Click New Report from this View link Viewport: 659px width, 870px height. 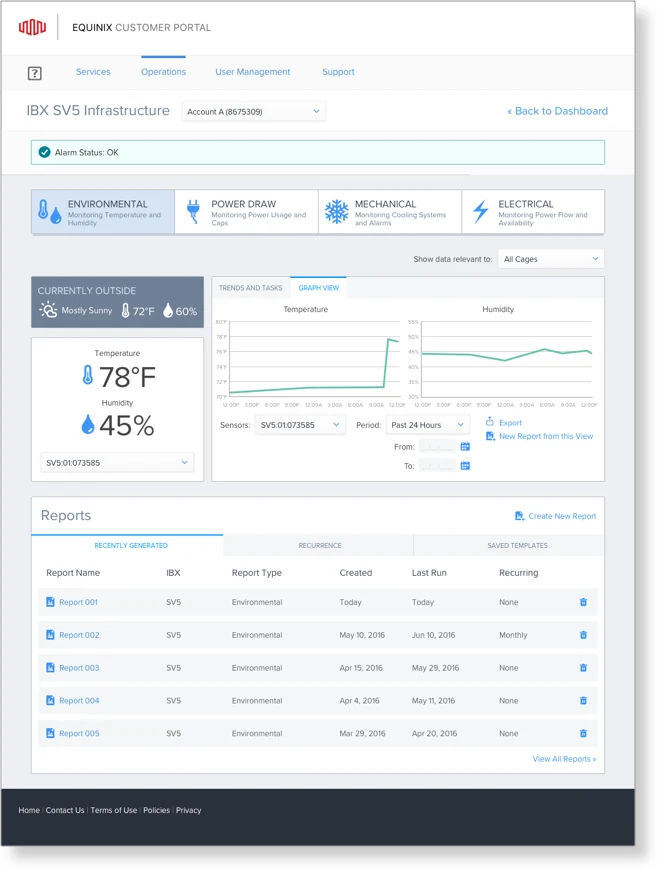tap(546, 436)
